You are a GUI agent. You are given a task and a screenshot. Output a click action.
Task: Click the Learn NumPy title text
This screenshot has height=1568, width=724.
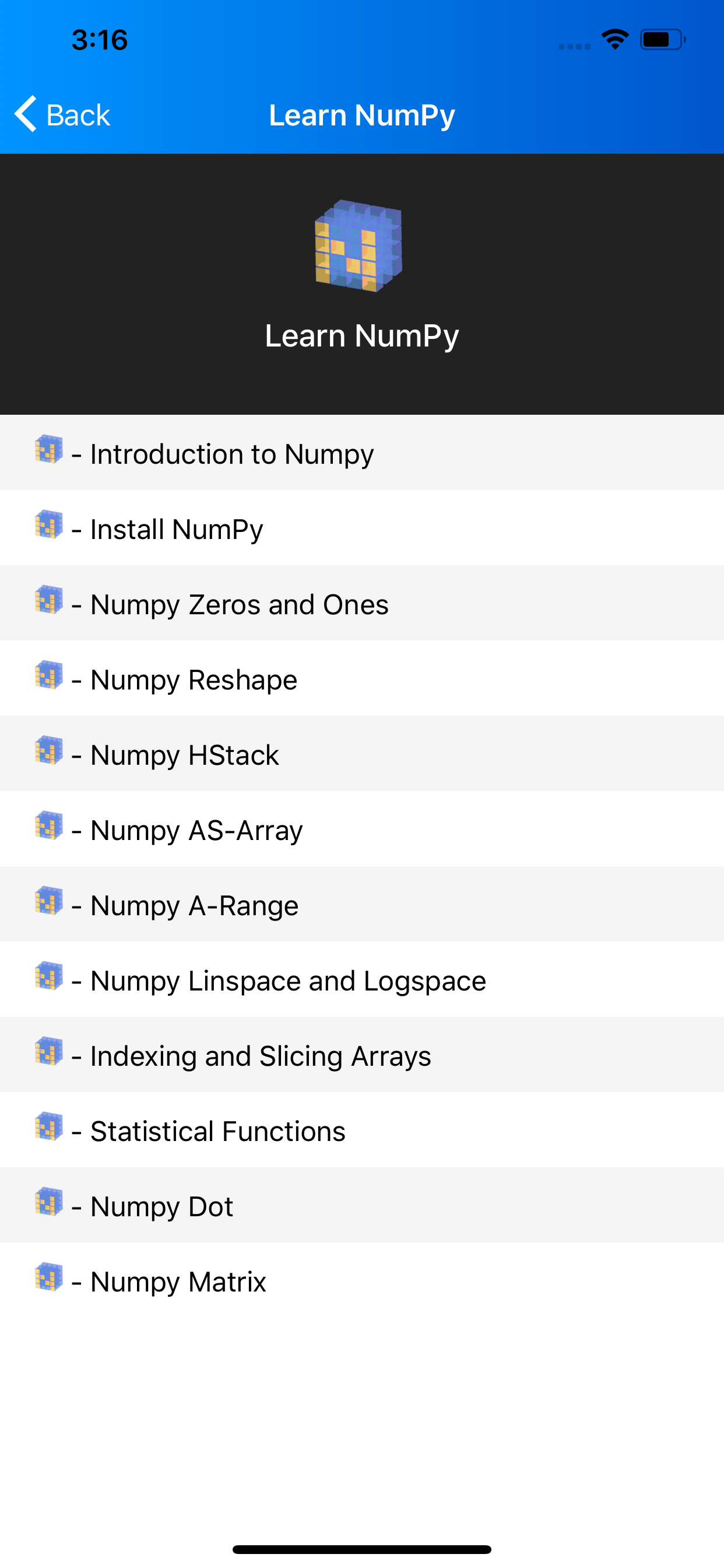[362, 114]
